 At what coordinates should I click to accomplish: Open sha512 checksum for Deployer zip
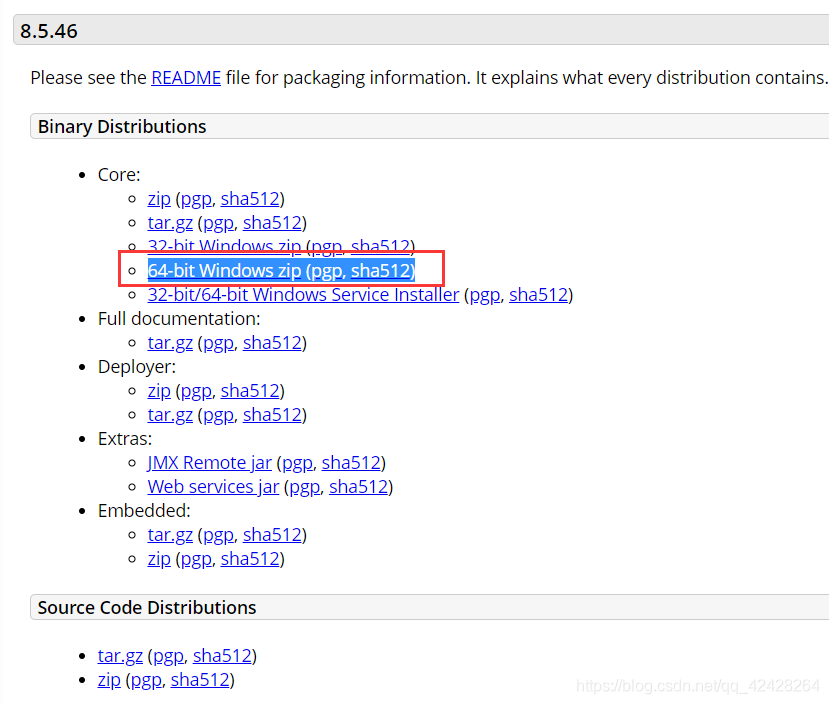pyautogui.click(x=250, y=391)
